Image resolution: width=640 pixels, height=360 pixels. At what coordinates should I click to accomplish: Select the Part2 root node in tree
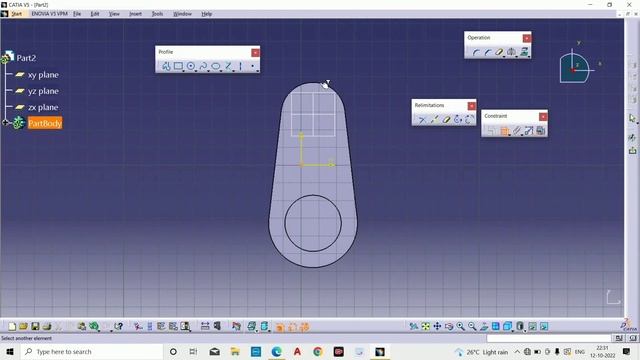click(x=26, y=58)
